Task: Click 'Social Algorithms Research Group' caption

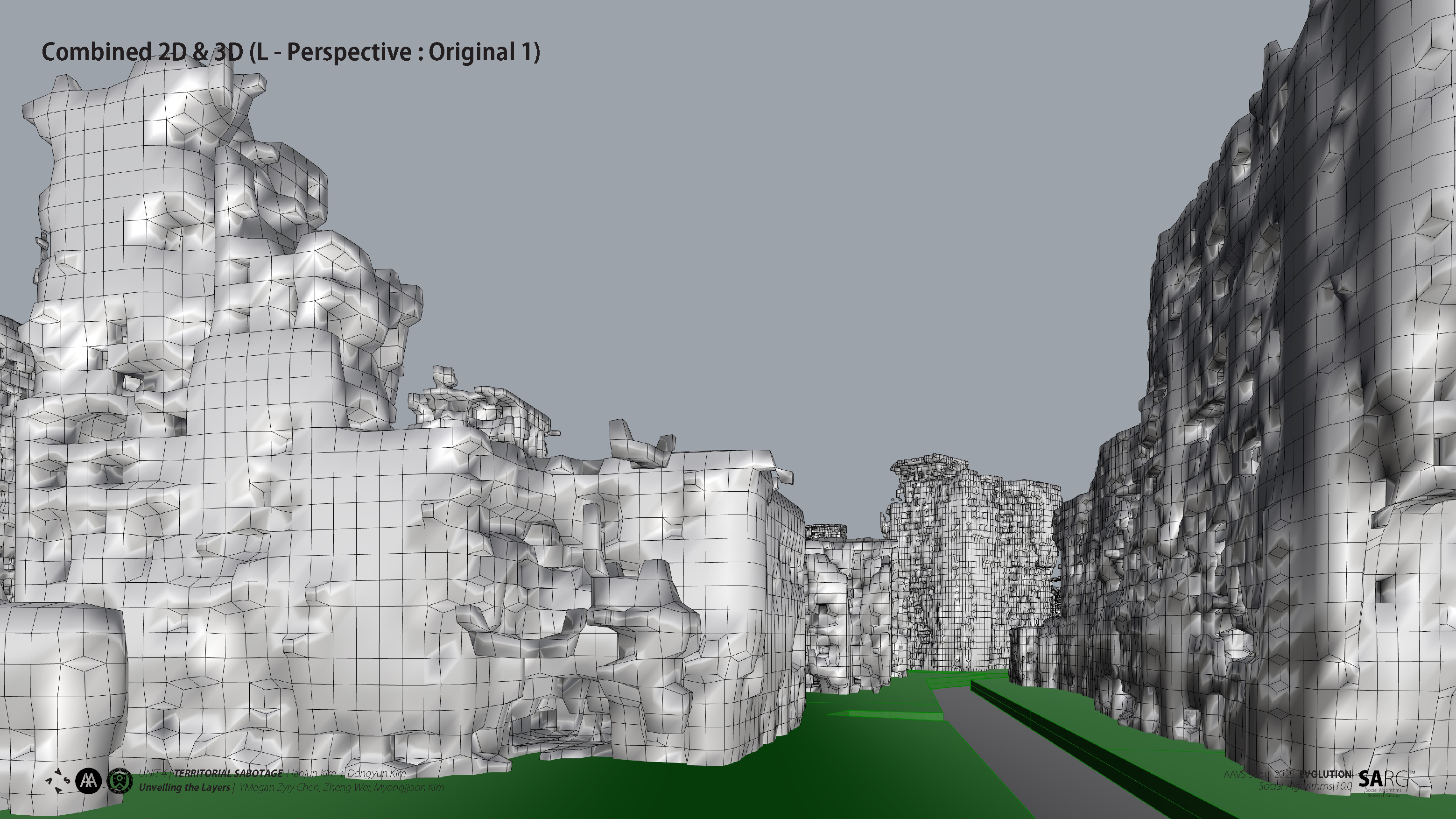Action: point(1383,792)
